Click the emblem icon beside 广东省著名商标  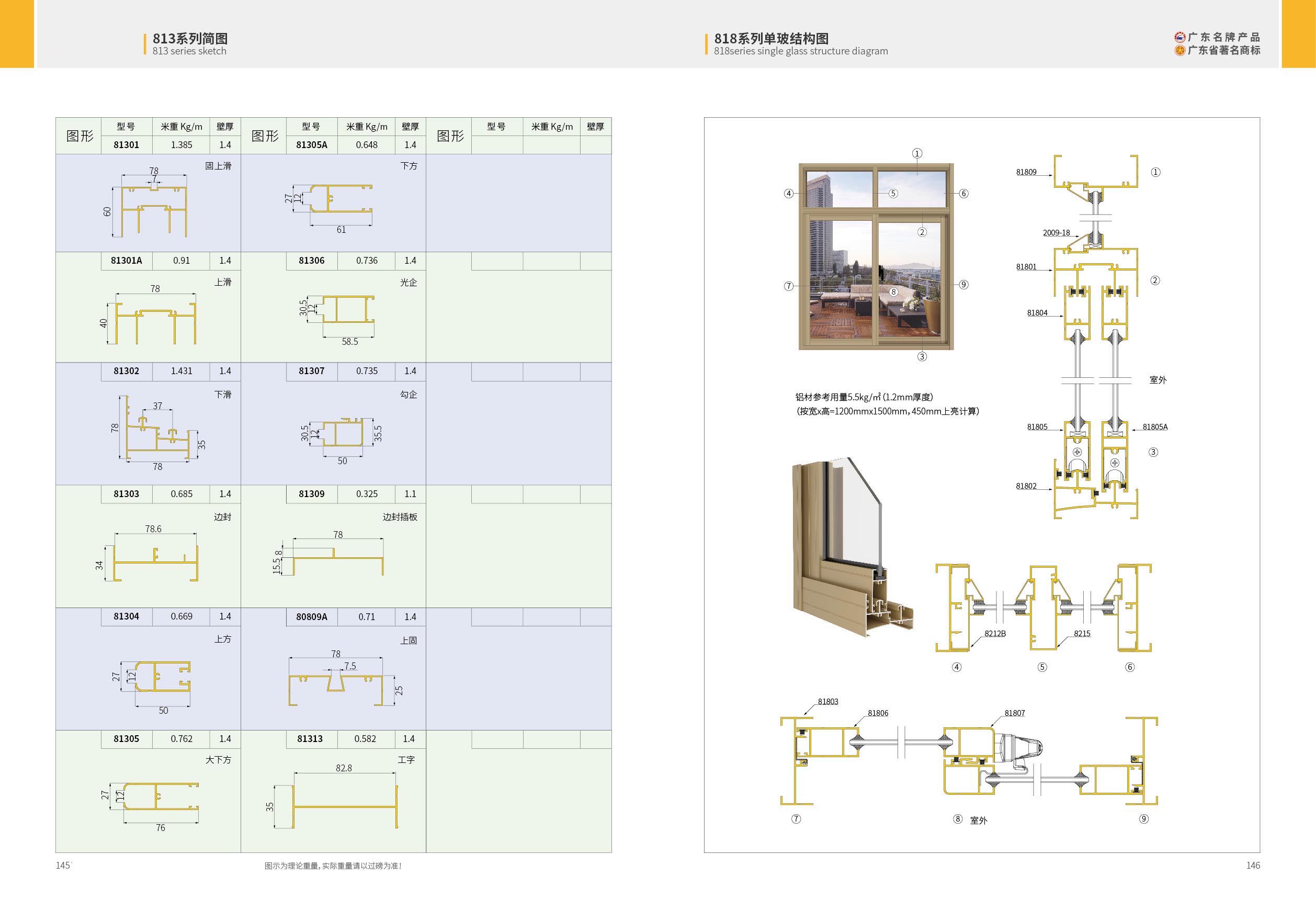[x=1179, y=50]
